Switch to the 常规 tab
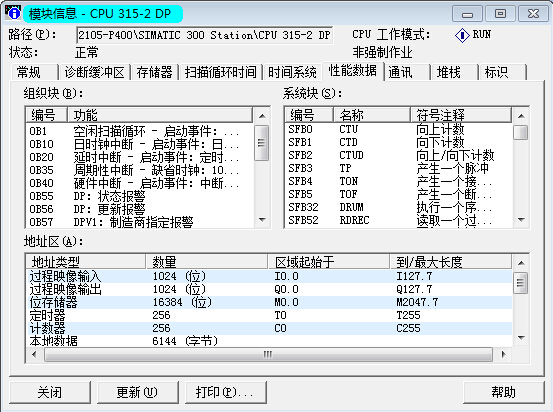 tap(34, 72)
